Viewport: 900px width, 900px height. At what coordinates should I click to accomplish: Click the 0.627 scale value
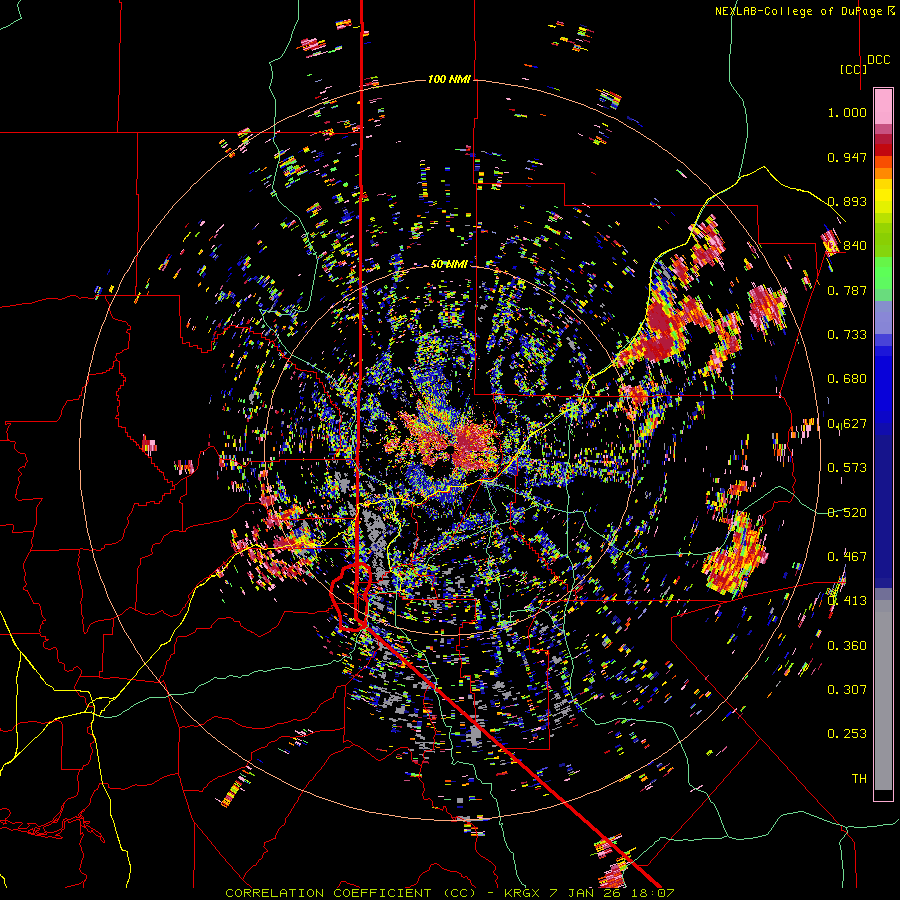point(847,424)
